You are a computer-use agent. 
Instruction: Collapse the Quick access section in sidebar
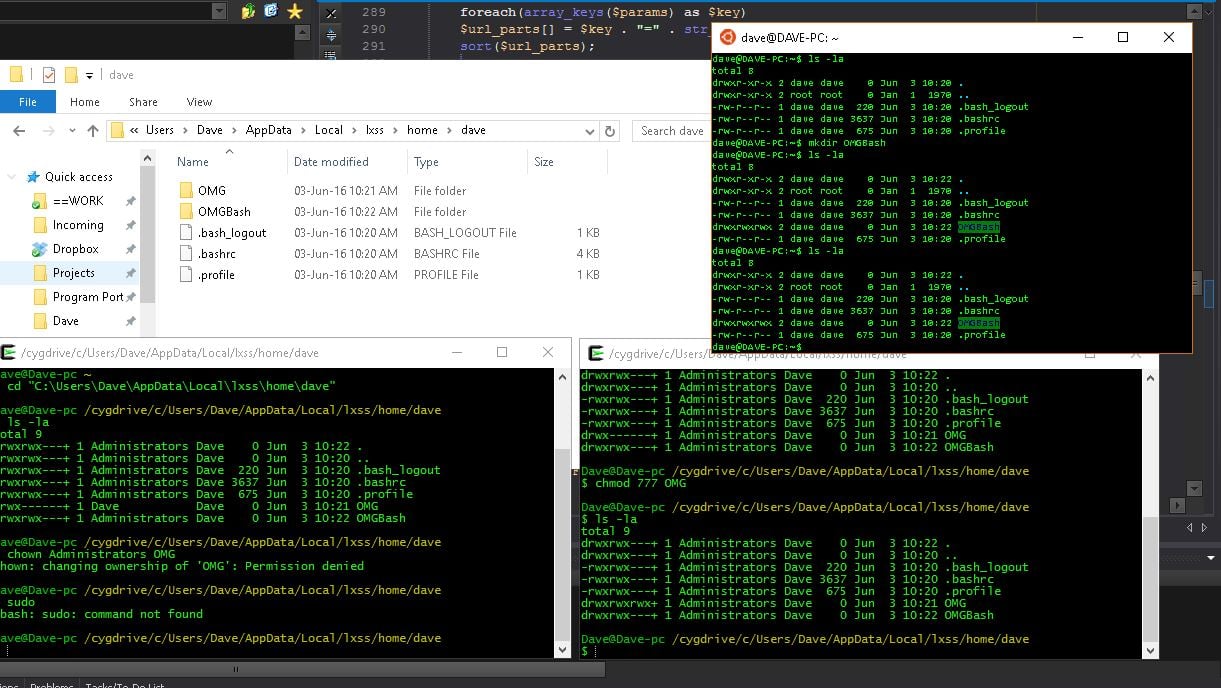coord(11,176)
